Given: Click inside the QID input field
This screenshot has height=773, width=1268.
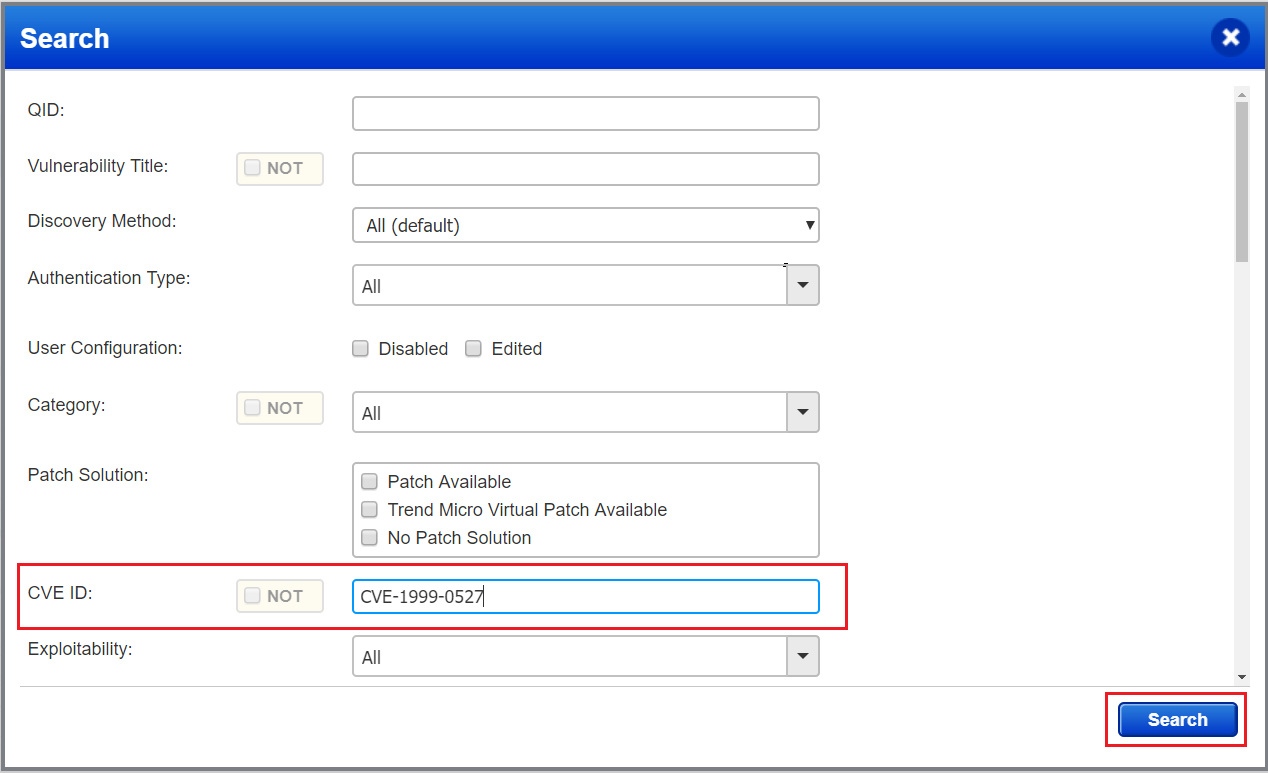Looking at the screenshot, I should (585, 113).
